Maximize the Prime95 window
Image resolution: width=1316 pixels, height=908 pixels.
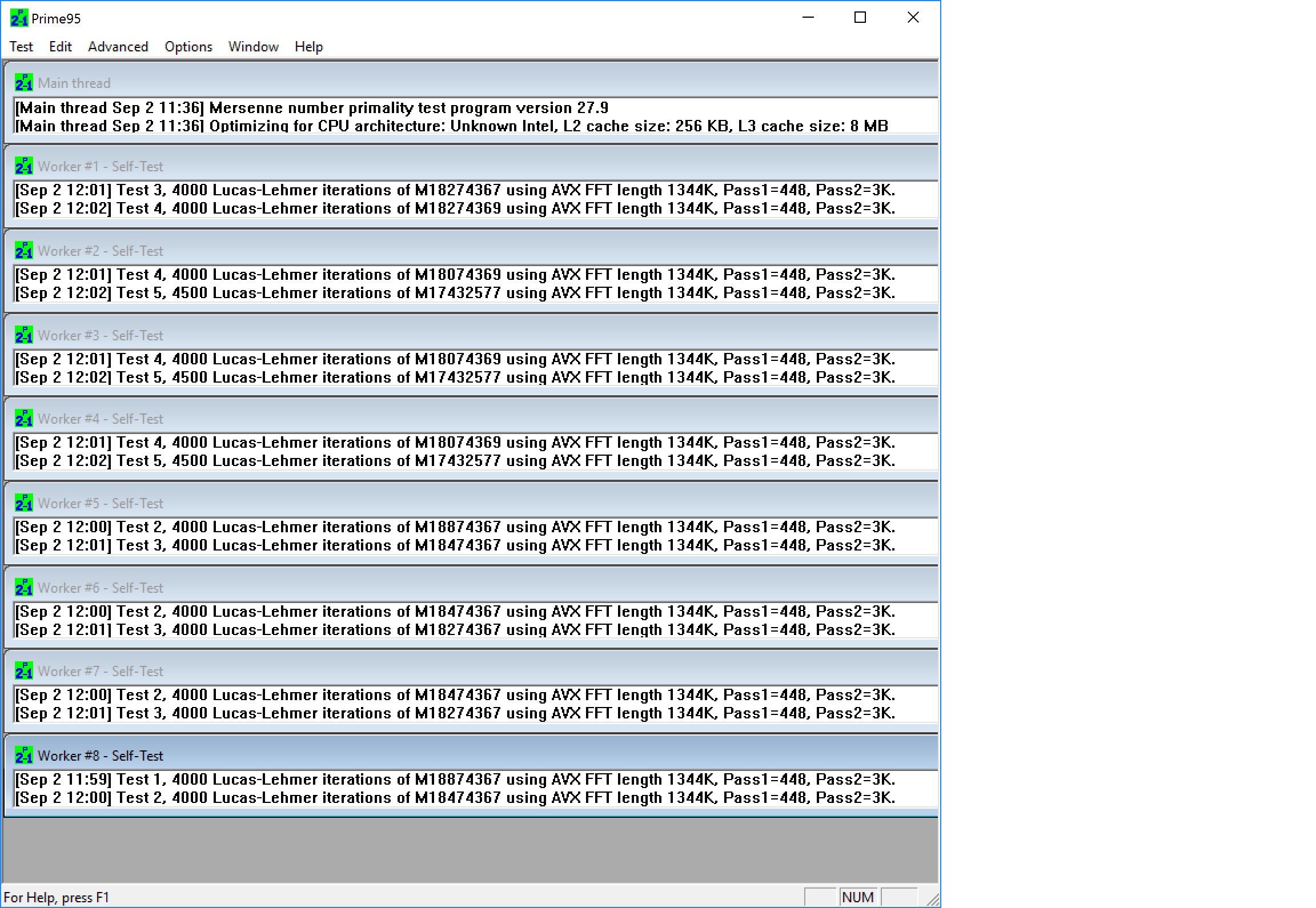click(x=860, y=18)
